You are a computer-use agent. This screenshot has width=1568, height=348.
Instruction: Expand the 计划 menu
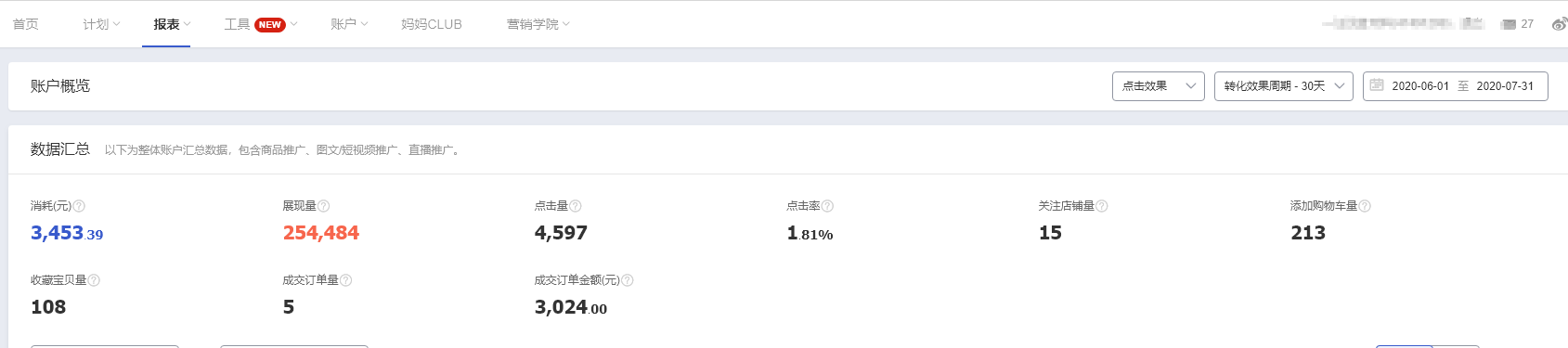pos(102,24)
